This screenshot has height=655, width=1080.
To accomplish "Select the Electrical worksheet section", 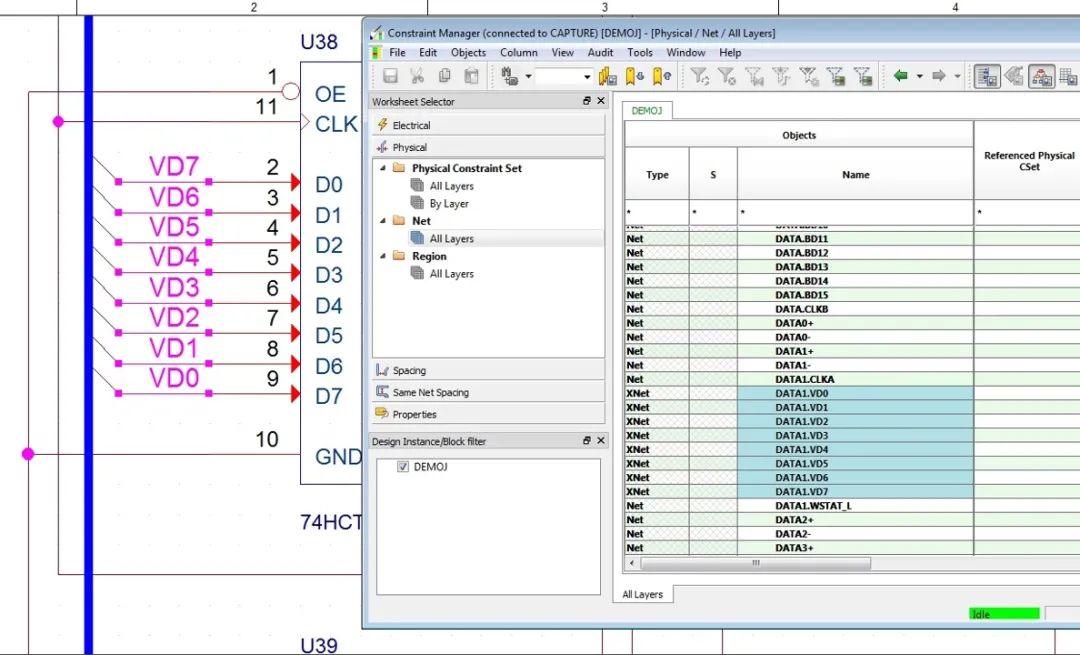I will [488, 125].
